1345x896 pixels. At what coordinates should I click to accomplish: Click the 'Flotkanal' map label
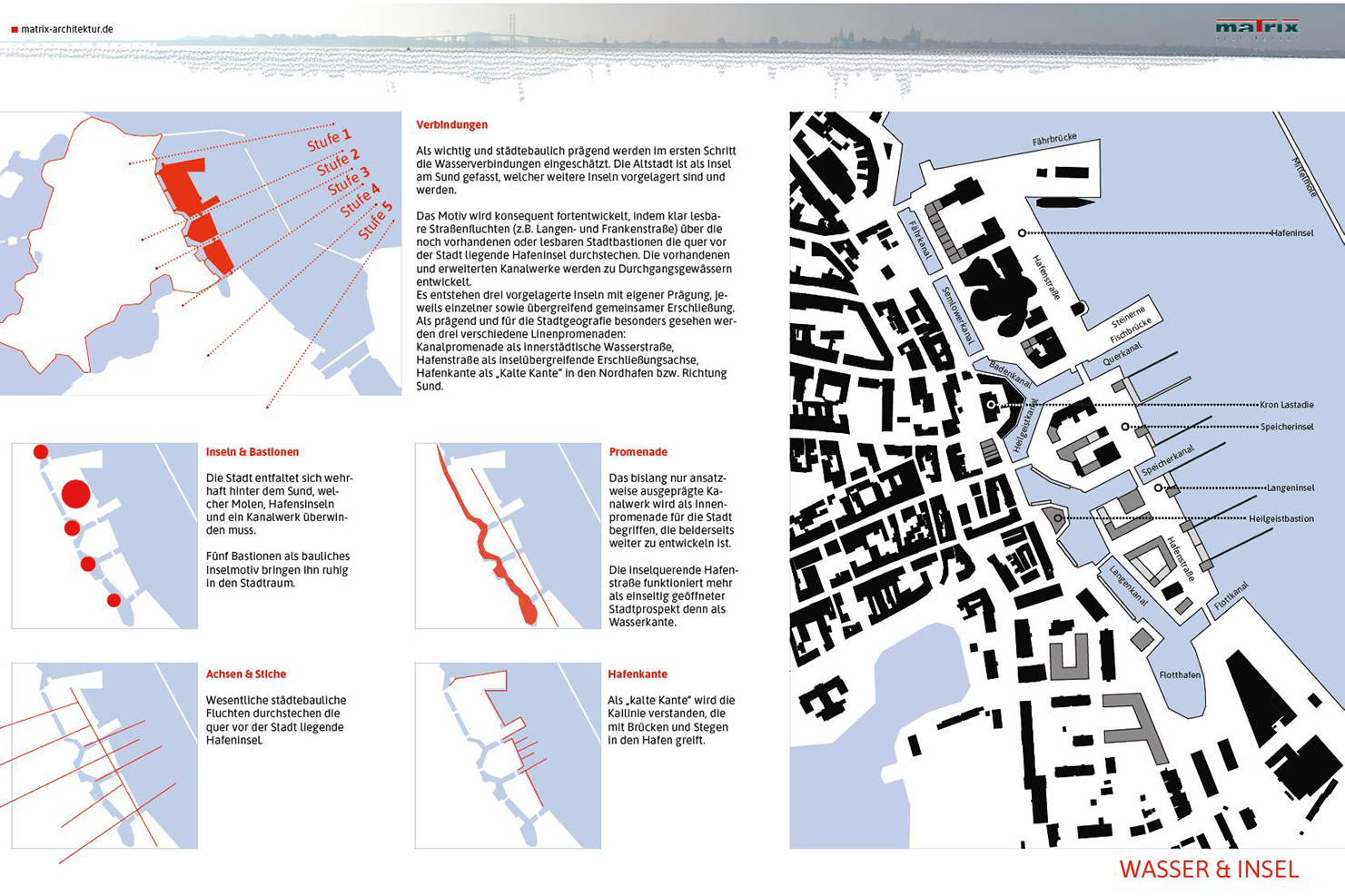(x=1231, y=596)
